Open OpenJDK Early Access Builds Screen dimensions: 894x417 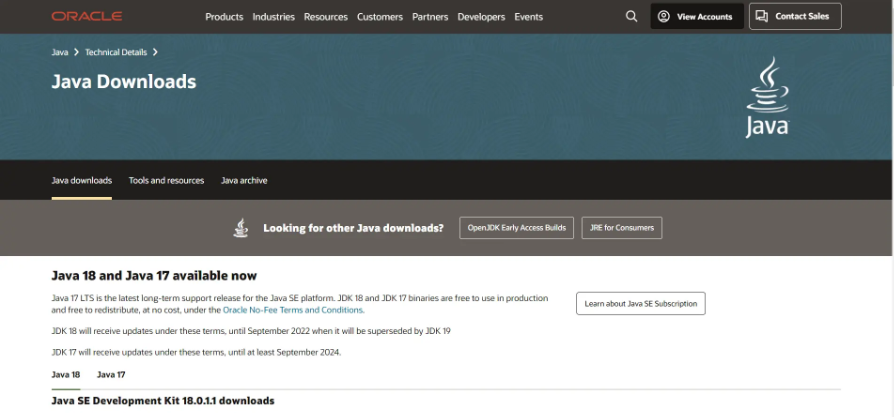[517, 228]
